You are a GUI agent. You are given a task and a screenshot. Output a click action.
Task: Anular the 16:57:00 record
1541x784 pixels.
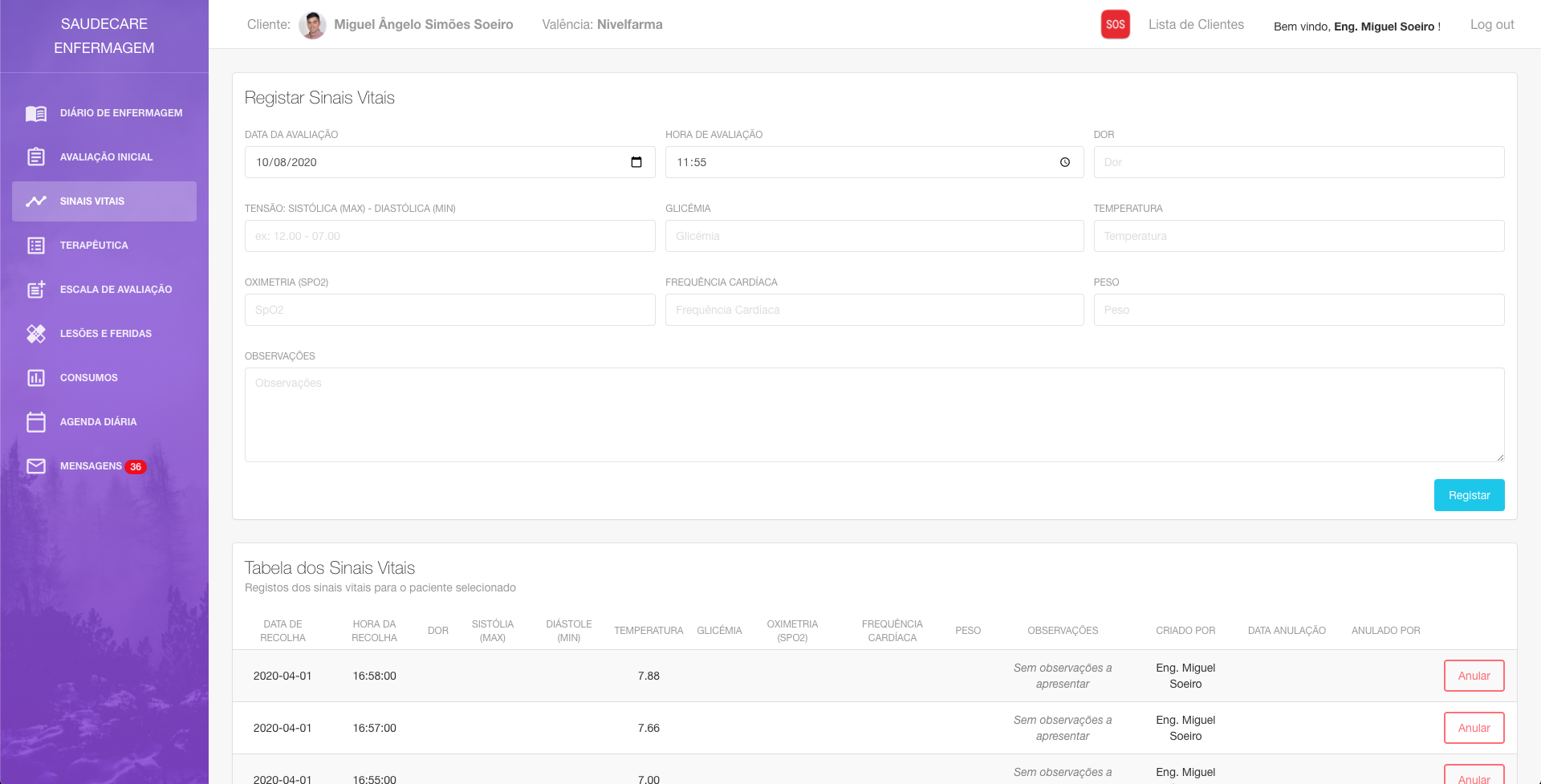1474,728
